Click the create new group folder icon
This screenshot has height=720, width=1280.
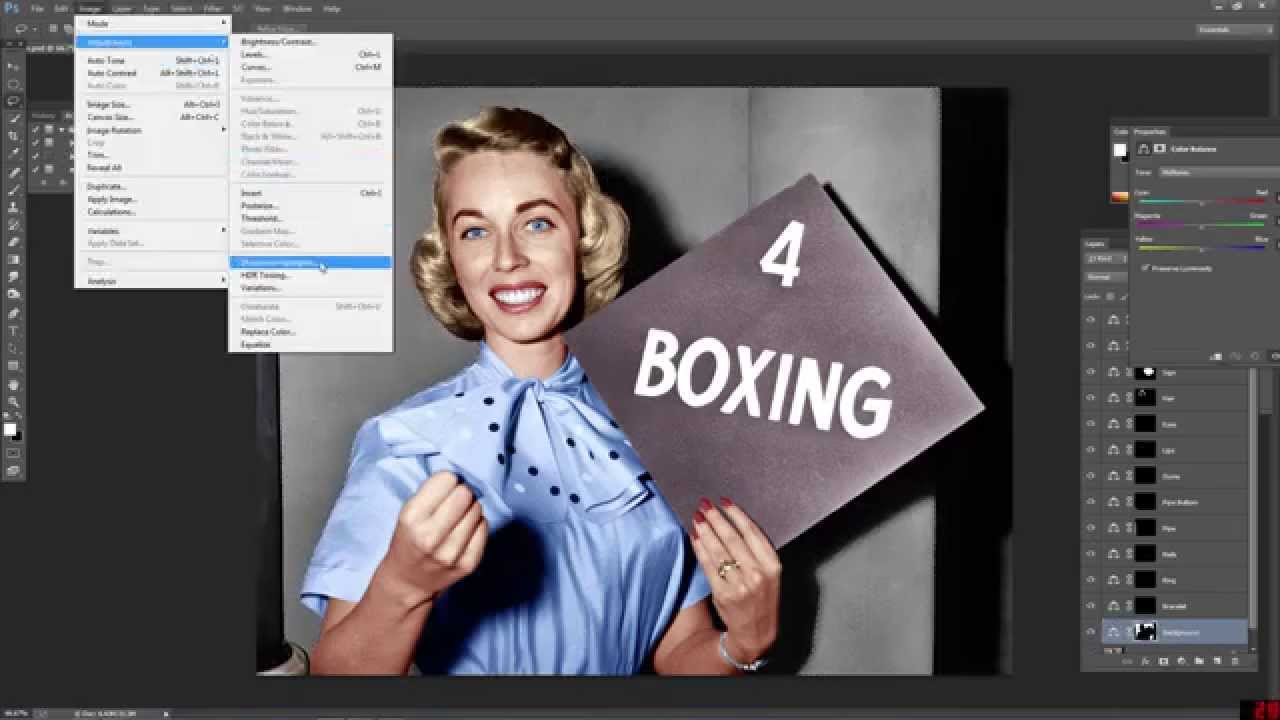(x=1198, y=661)
